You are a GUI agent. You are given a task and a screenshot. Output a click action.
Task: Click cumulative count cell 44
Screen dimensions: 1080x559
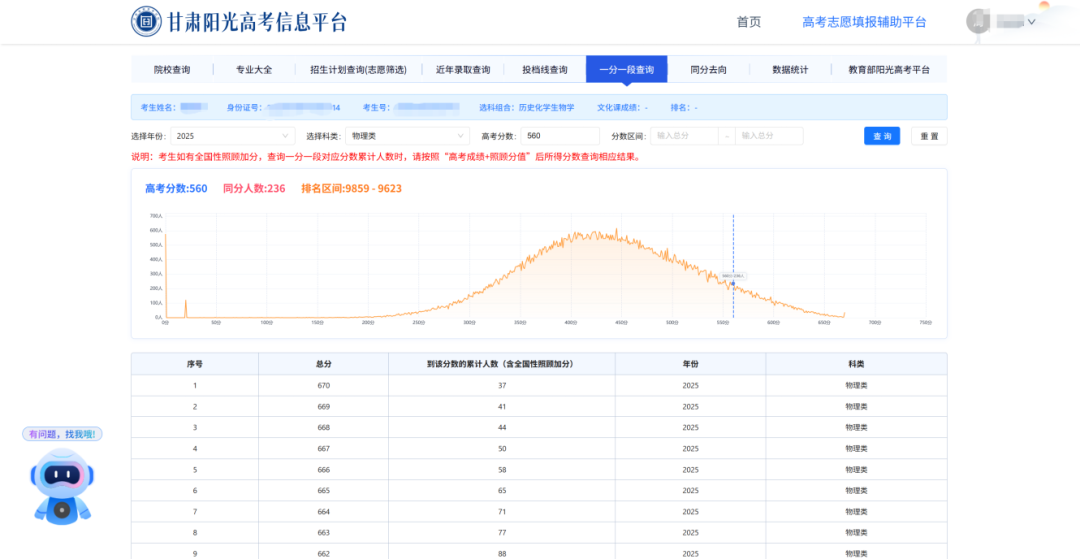[x=501, y=428]
